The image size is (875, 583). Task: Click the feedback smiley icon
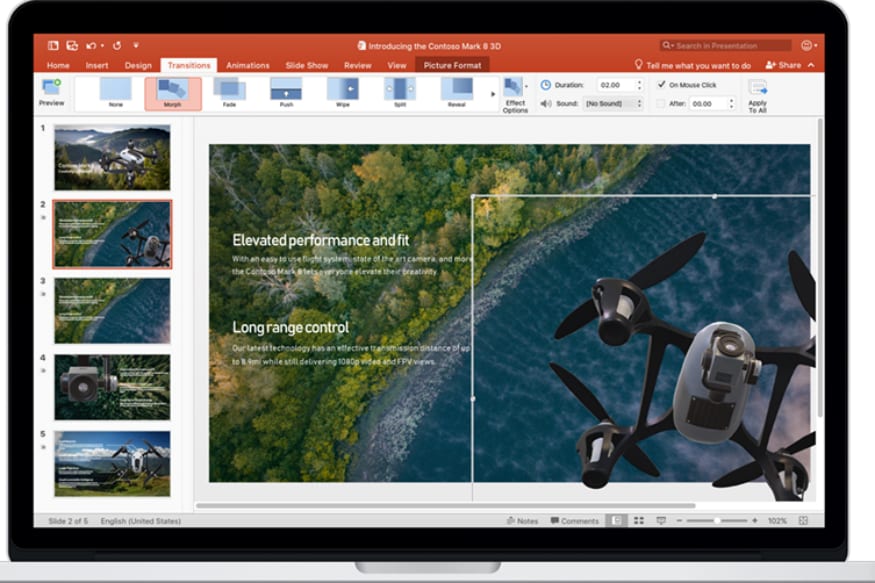pos(806,46)
